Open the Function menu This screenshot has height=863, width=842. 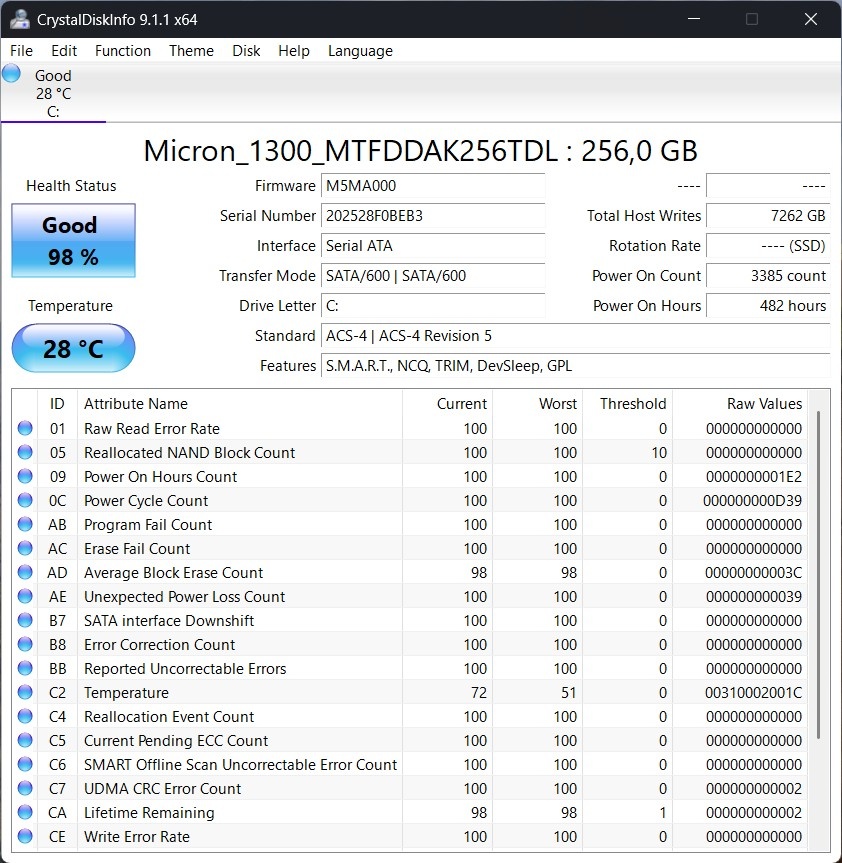[x=123, y=51]
